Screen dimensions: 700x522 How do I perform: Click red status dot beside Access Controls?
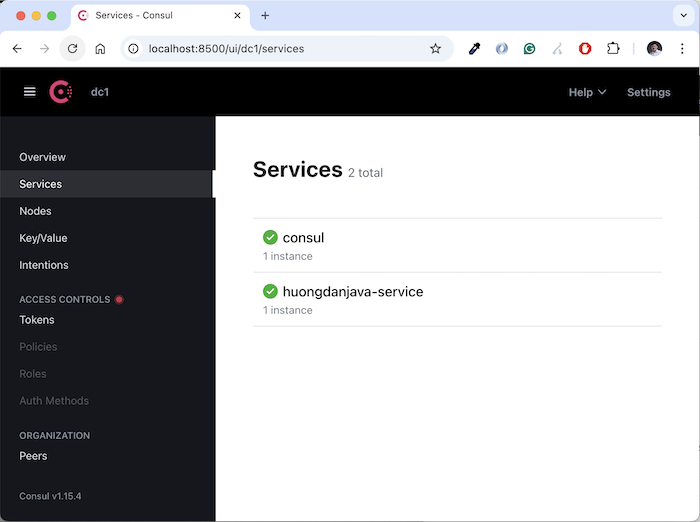click(119, 299)
